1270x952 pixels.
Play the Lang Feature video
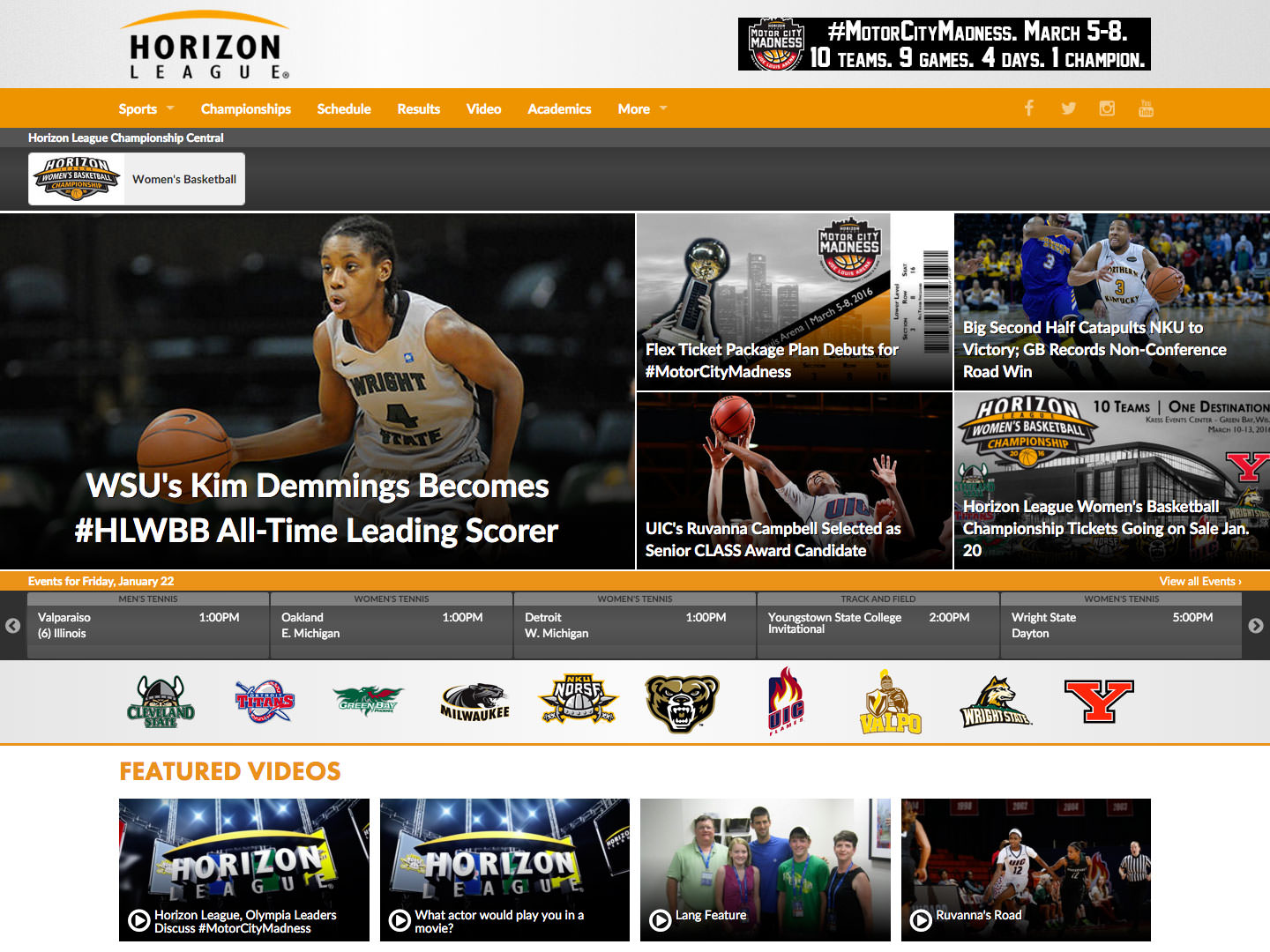point(660,921)
